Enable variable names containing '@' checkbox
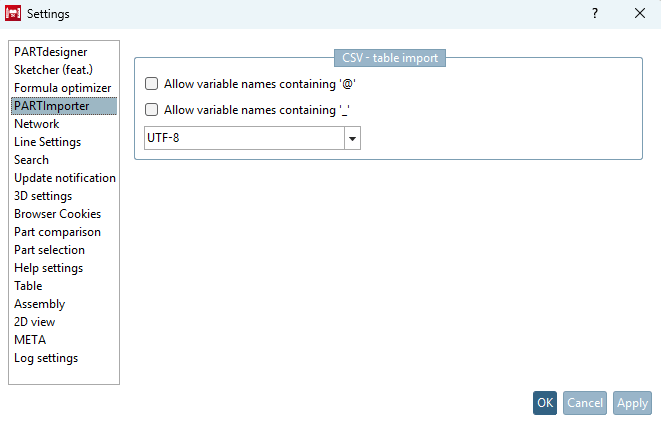 [152, 84]
